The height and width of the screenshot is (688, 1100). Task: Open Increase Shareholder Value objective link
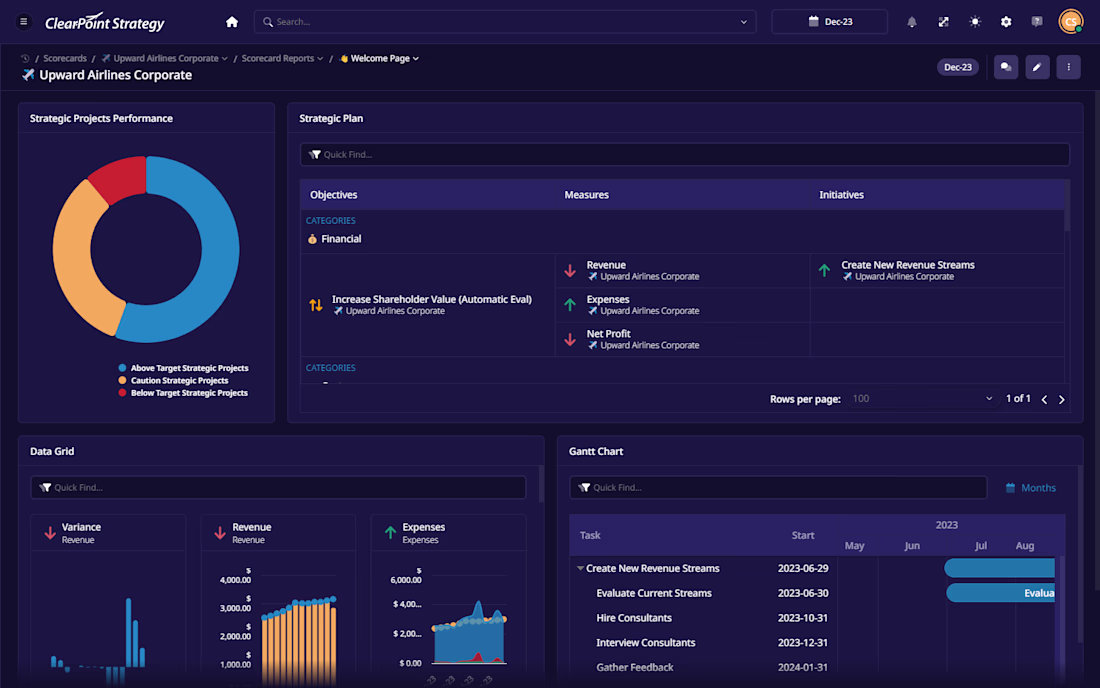(431, 299)
